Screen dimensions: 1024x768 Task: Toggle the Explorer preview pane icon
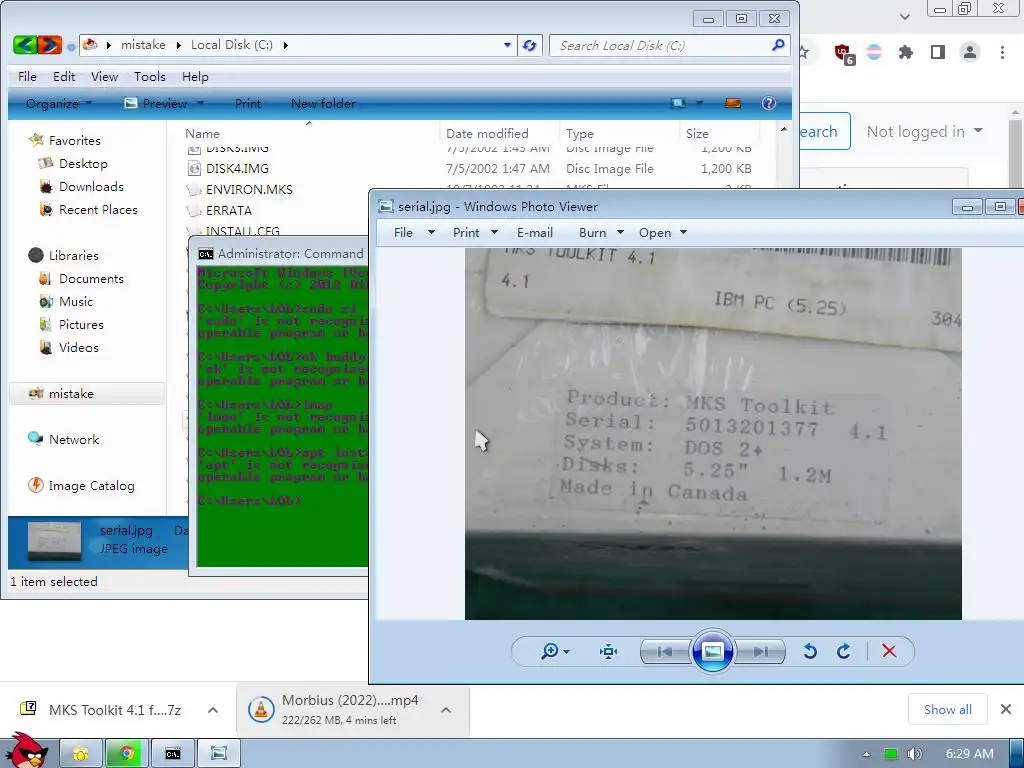[x=733, y=103]
